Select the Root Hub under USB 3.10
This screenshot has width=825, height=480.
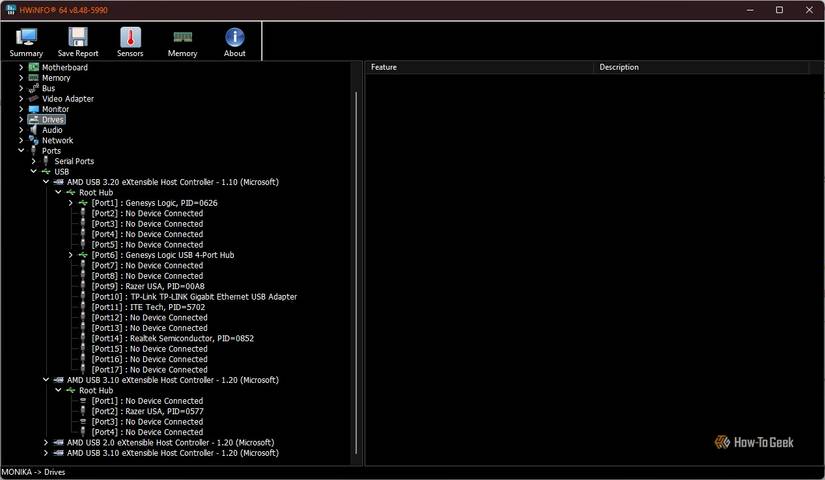96,391
